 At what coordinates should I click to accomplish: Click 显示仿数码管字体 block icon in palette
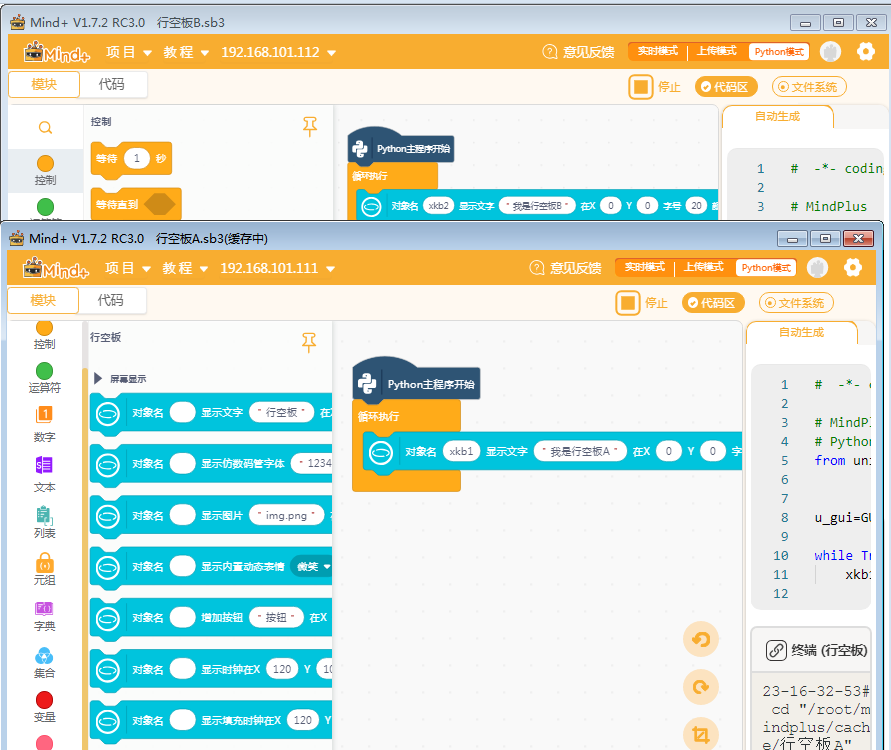coord(108,464)
